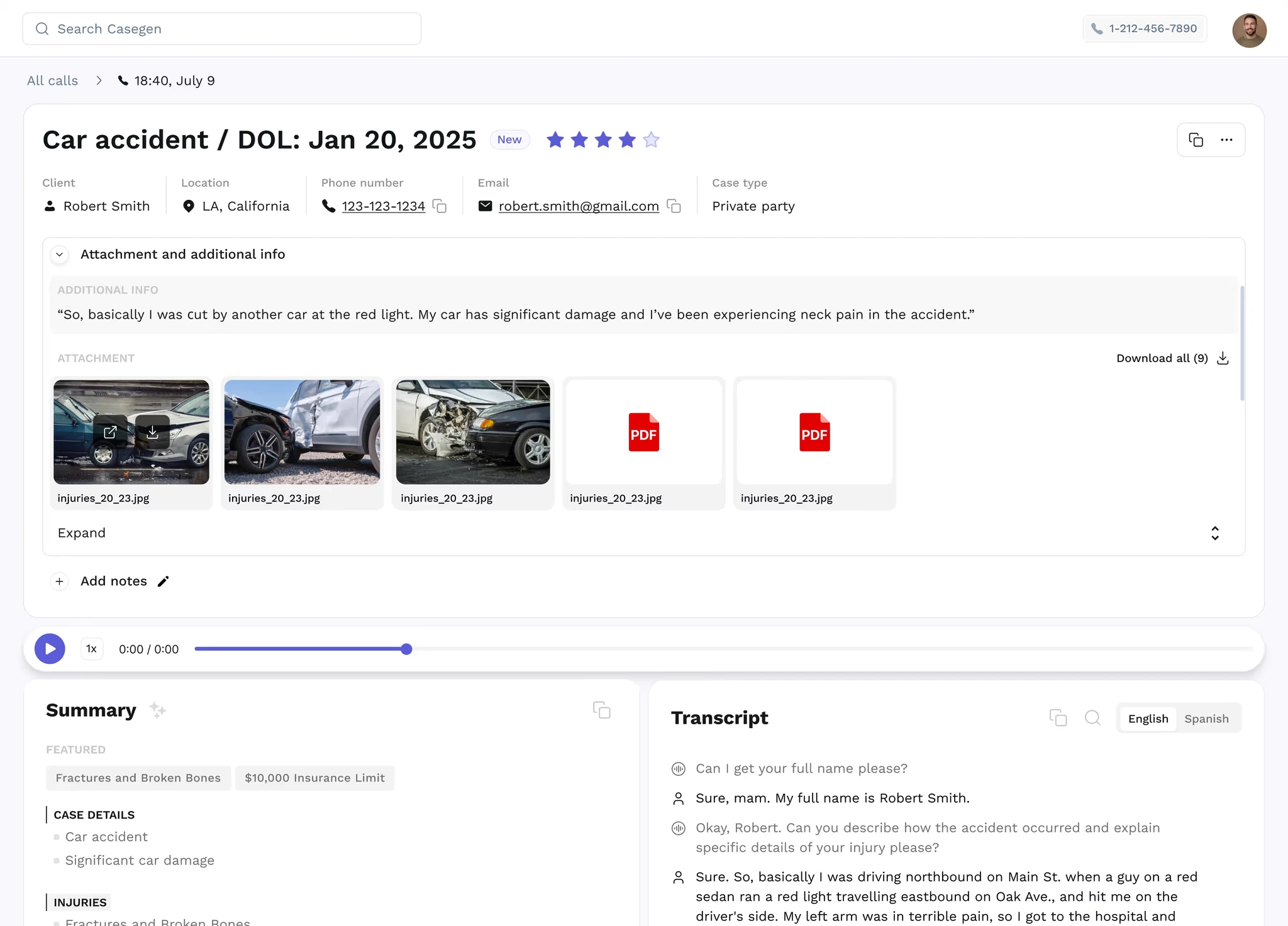Open first attachment image in new window
Image resolution: width=1288 pixels, height=926 pixels.
click(x=111, y=433)
